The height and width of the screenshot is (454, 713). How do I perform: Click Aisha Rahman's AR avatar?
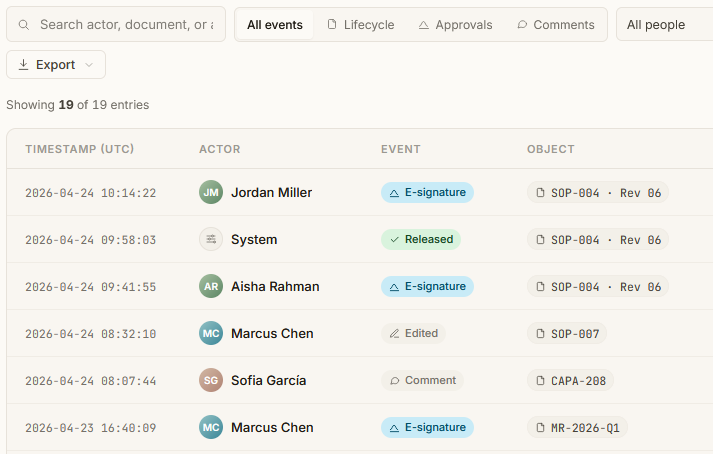(x=211, y=287)
